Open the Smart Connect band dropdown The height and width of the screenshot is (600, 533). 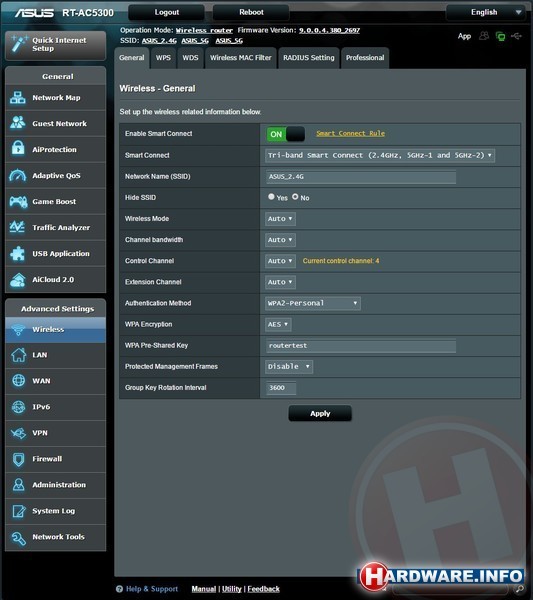tap(380, 155)
